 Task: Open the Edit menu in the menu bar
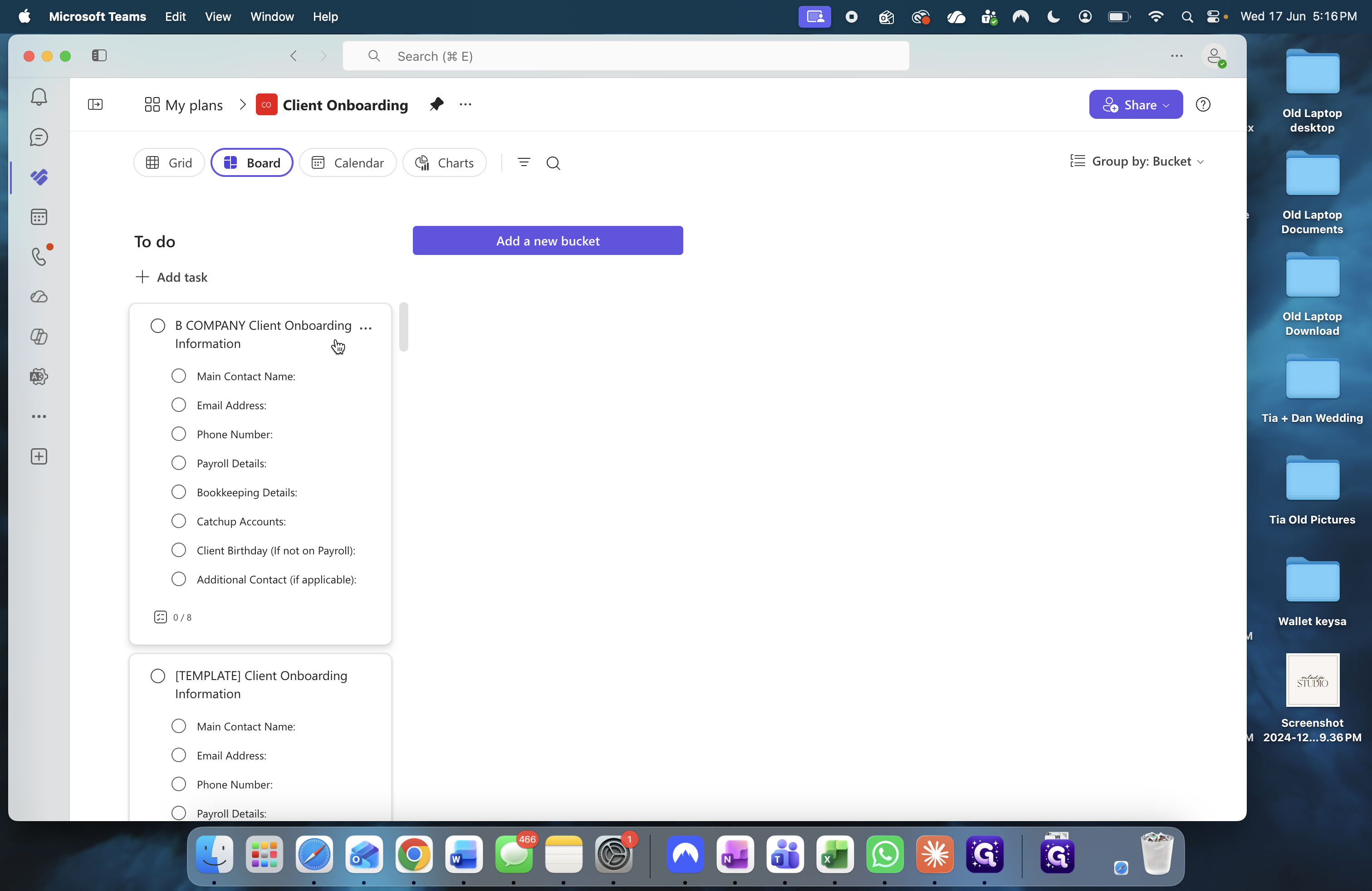click(x=175, y=17)
